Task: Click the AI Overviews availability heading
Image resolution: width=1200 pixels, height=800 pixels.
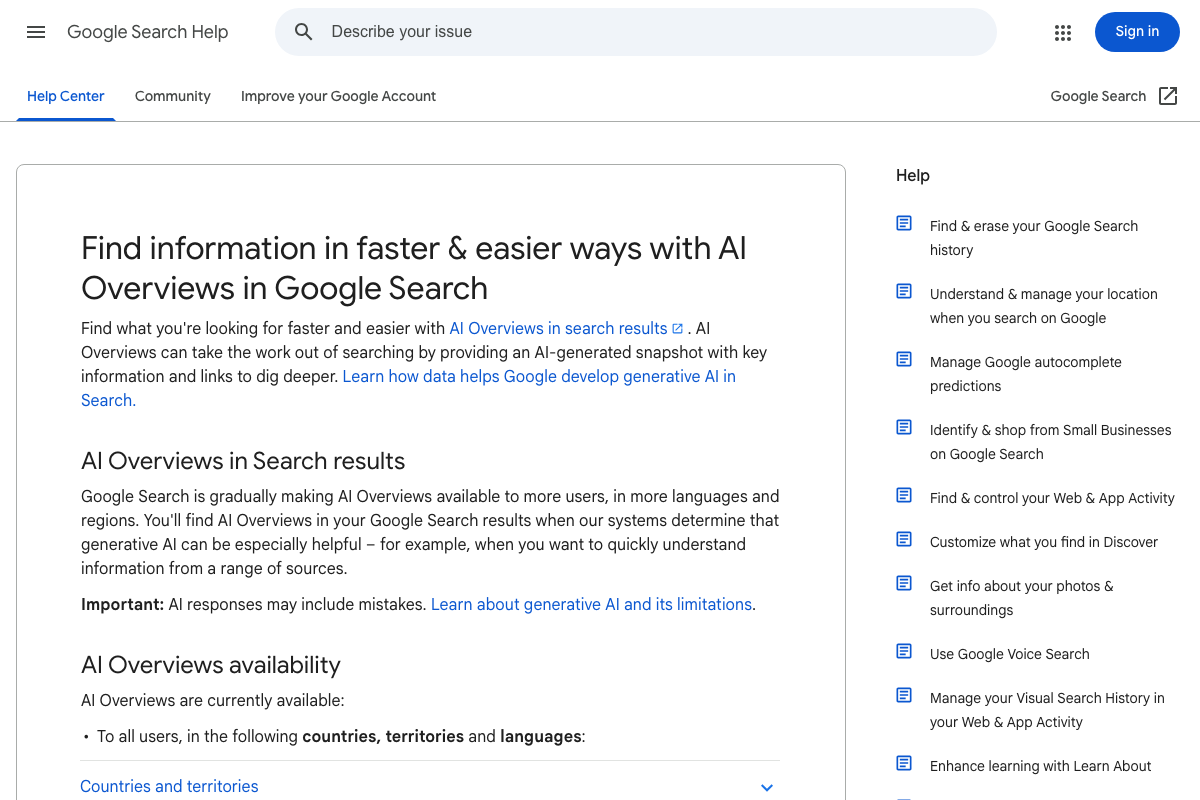Action: pos(211,665)
